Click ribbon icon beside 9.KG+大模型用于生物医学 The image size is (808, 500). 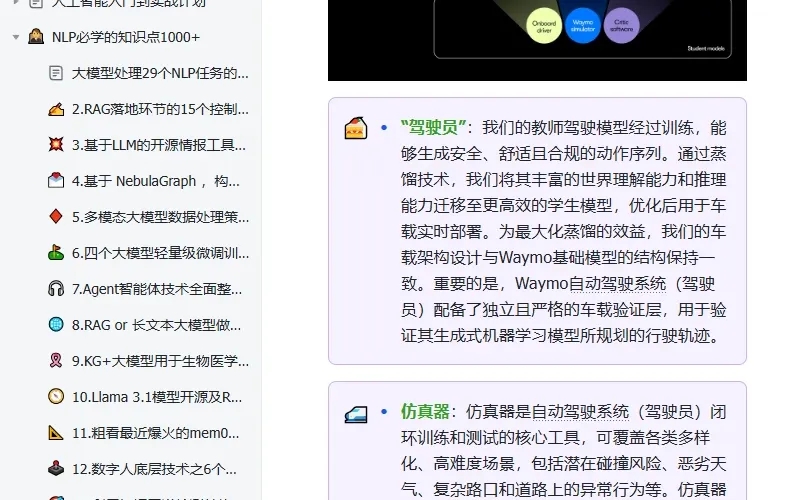(56, 360)
